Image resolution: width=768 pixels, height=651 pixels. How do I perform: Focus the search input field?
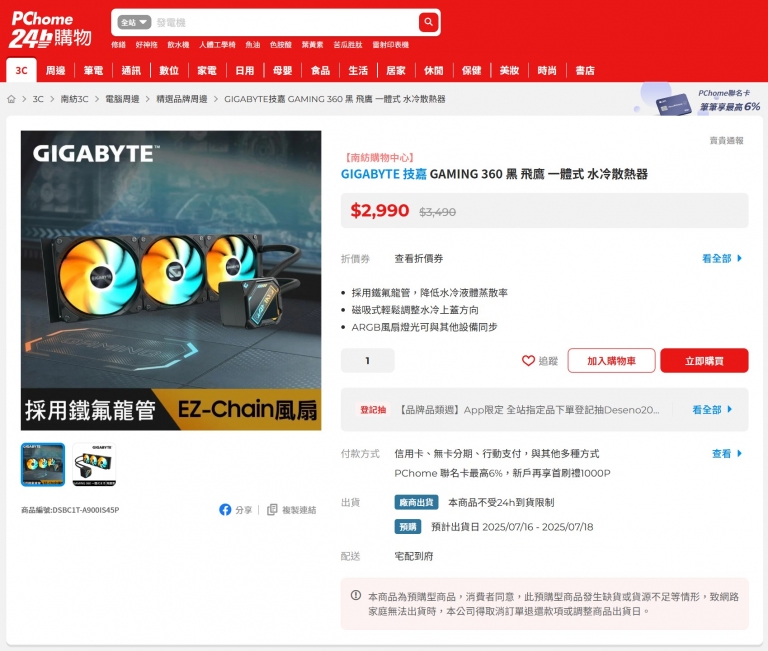click(x=284, y=23)
